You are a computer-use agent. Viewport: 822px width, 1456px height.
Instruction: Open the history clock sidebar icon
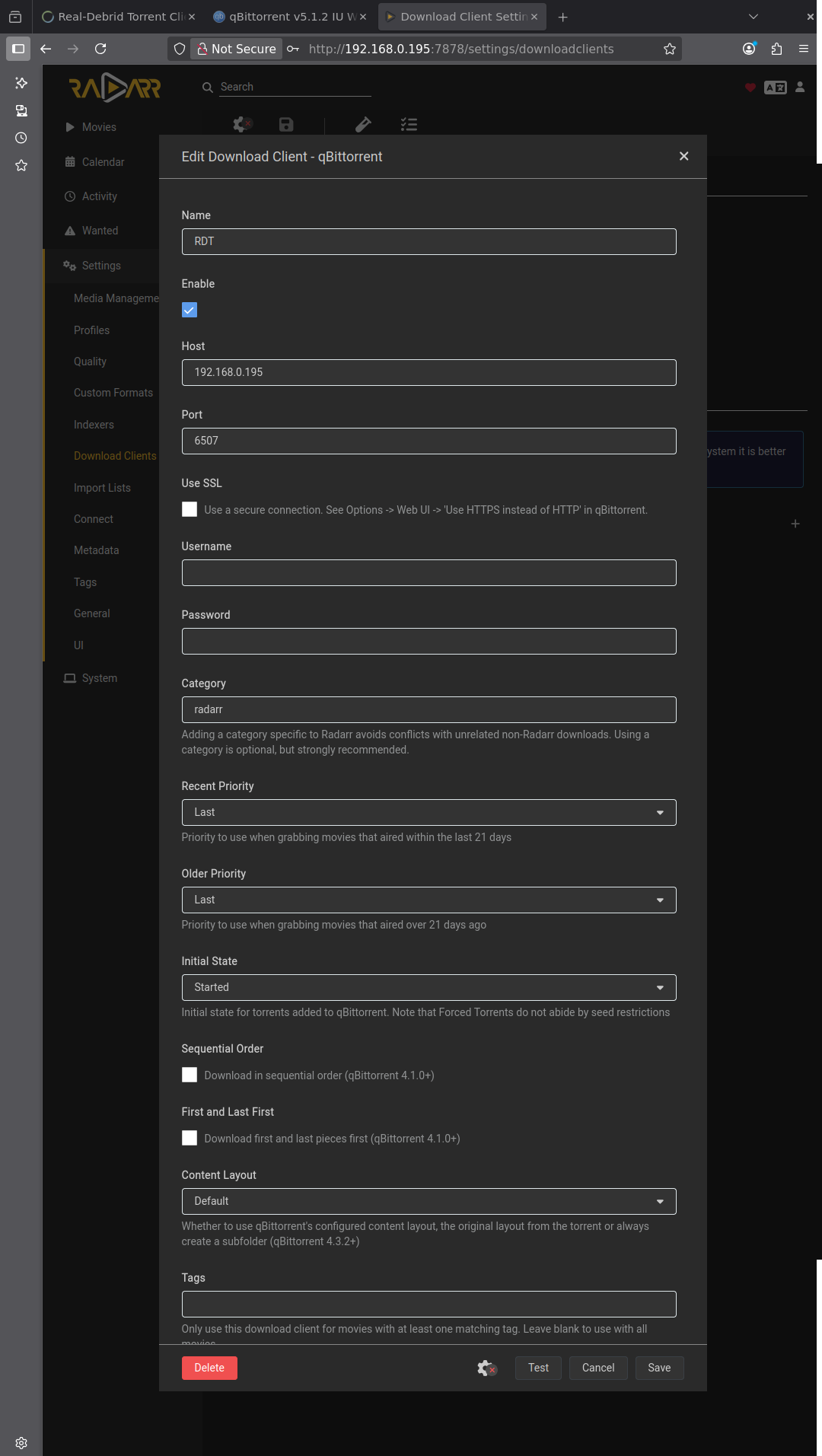point(21,138)
